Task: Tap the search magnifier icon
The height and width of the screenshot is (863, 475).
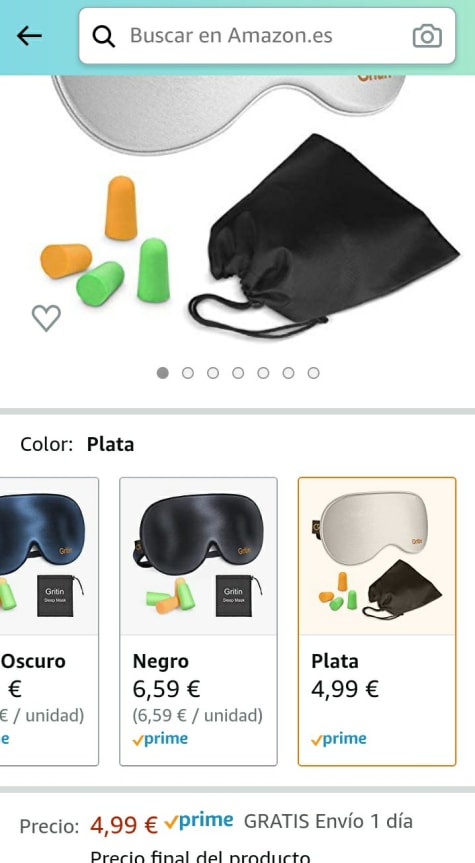Action: [x=103, y=36]
